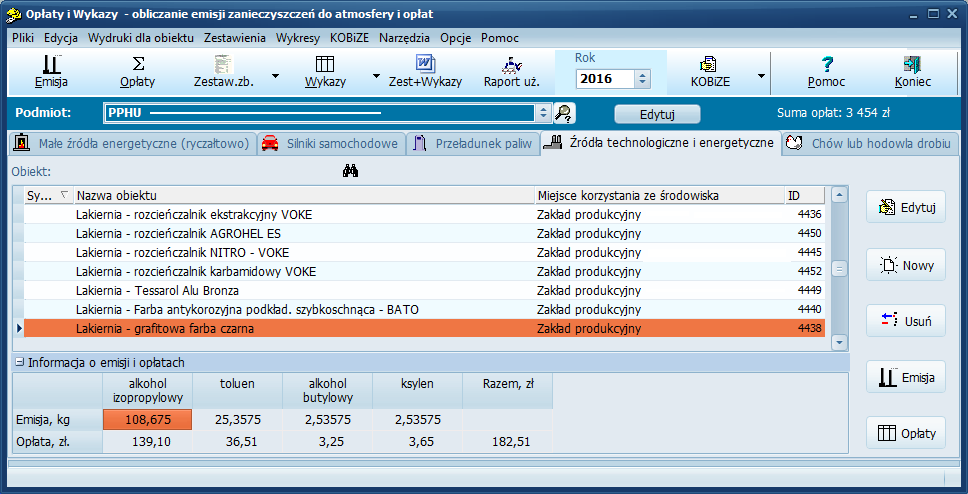Open the Wykresy menu
968x494 pixels.
(x=298, y=38)
